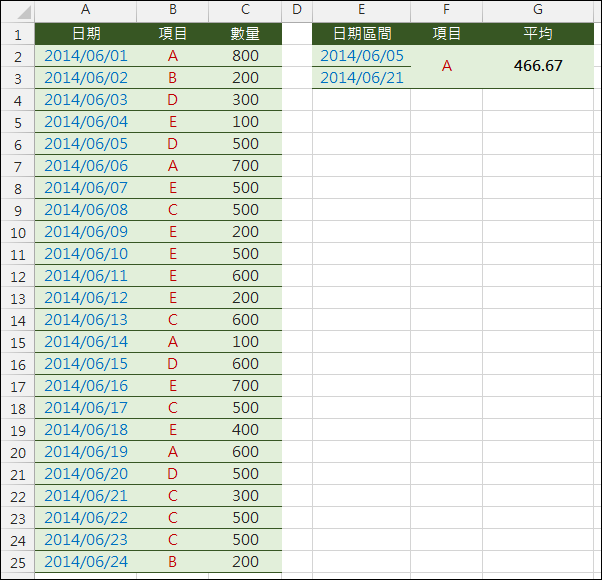Select quantity 300 in row 4
Viewport: 602px width, 580px height.
245,100
